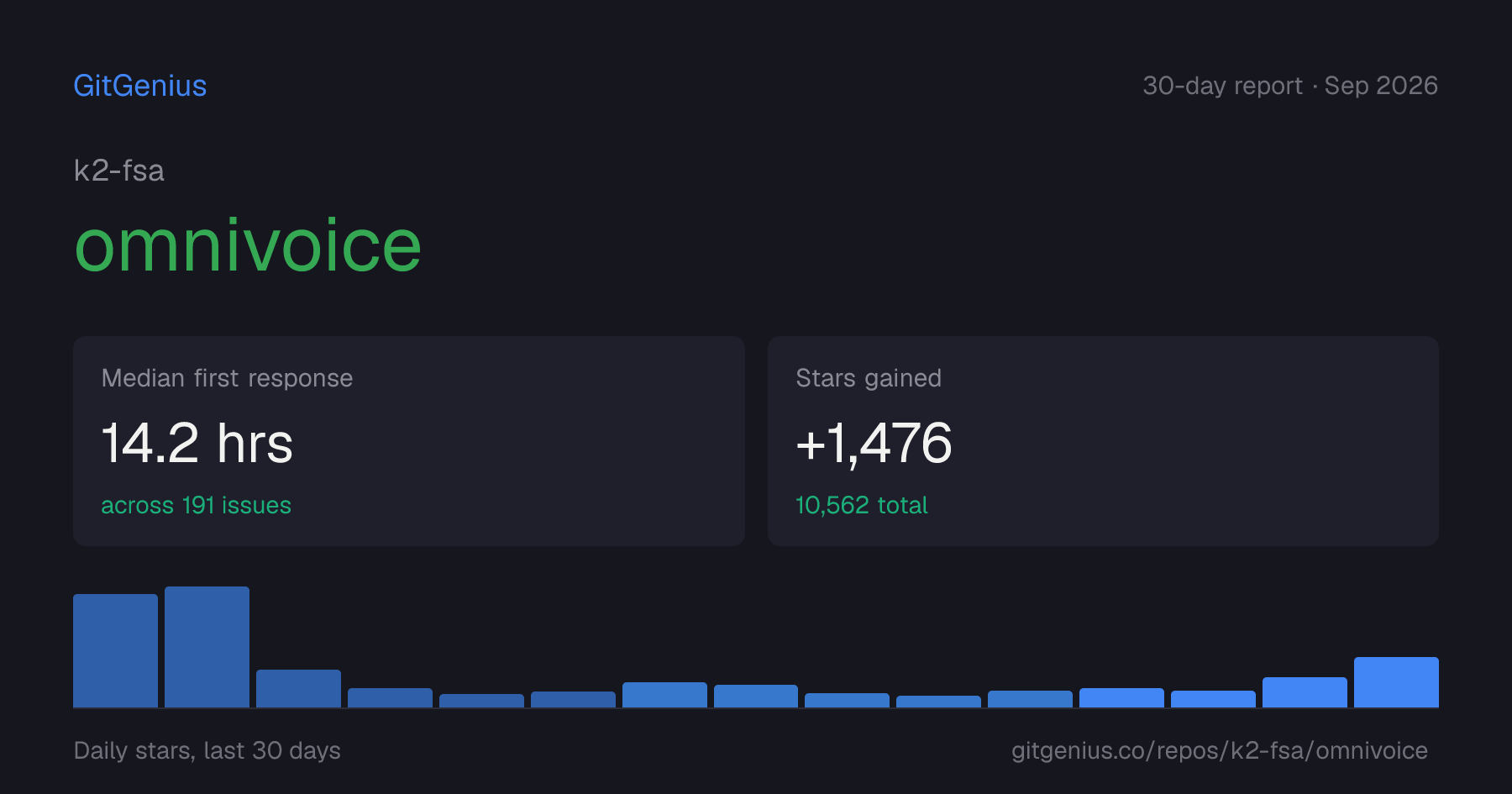Select the 30-day report Sep 2026 label

(x=1290, y=86)
